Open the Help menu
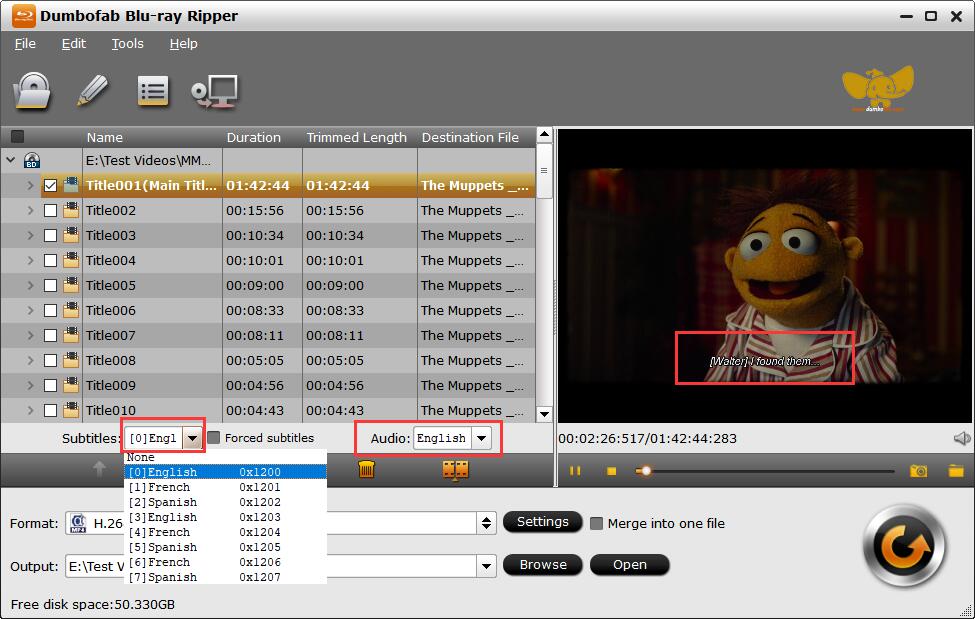975x619 pixels. click(x=183, y=44)
